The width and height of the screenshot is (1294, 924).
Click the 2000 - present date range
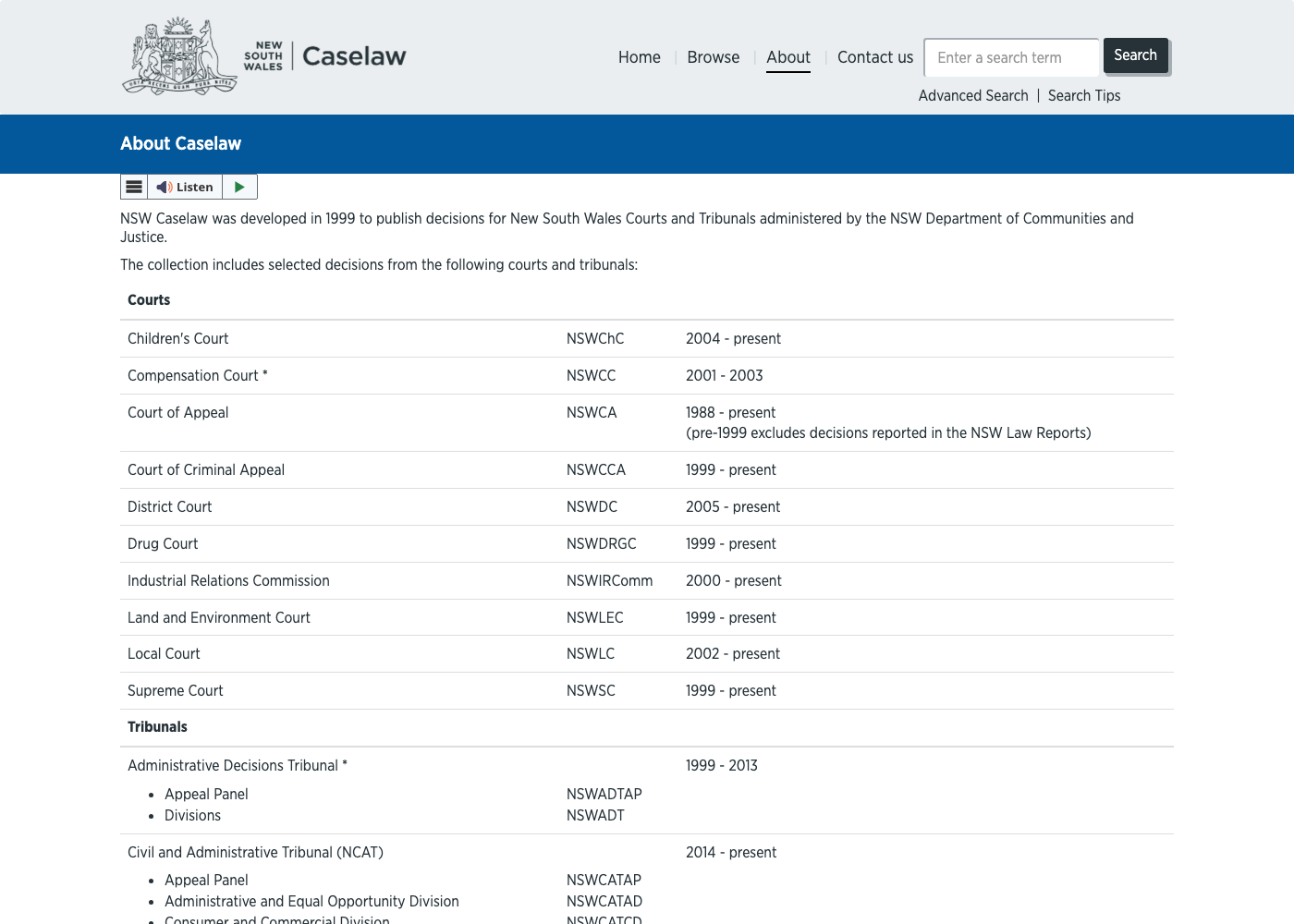pos(734,581)
